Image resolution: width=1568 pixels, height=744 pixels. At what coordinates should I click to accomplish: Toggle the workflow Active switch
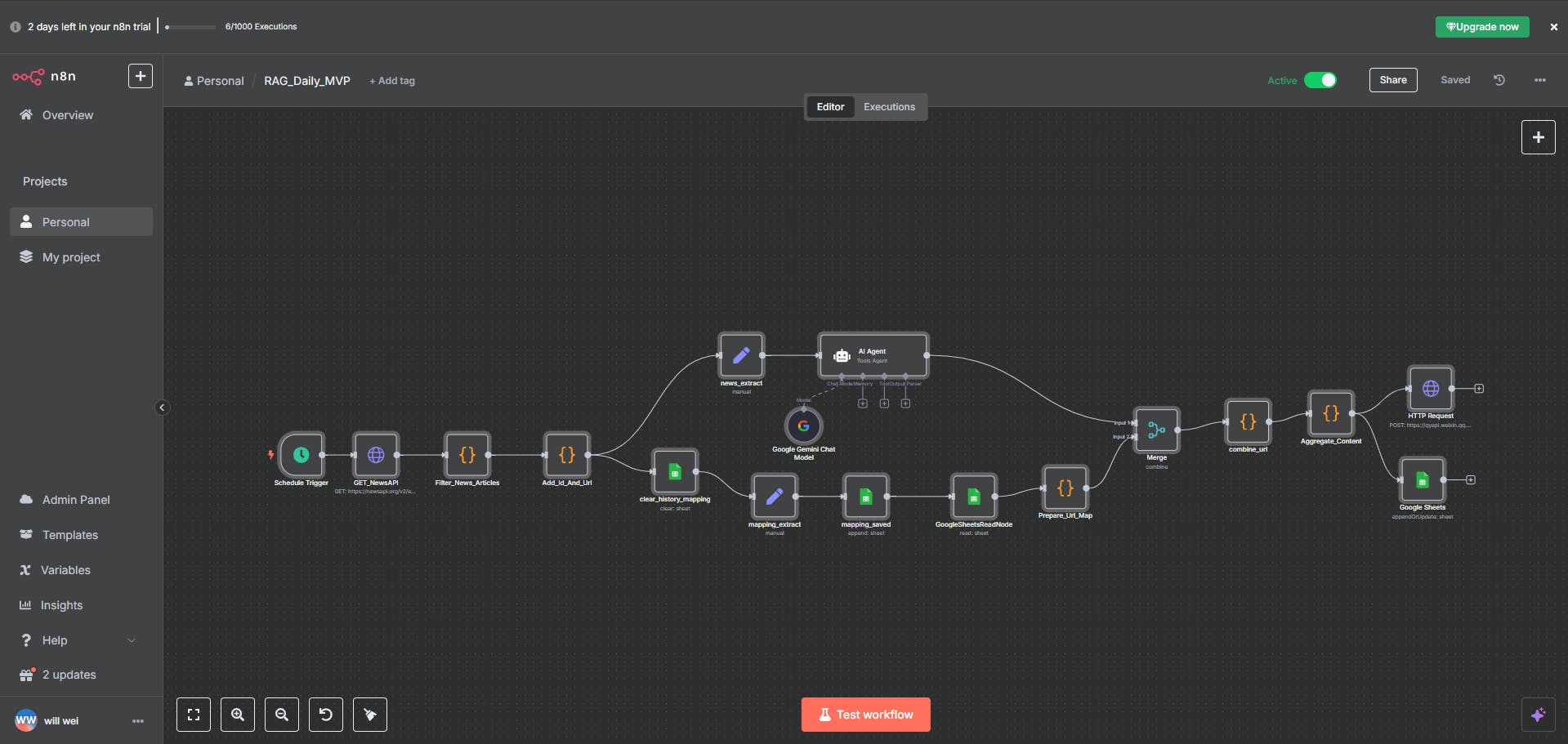click(1320, 80)
